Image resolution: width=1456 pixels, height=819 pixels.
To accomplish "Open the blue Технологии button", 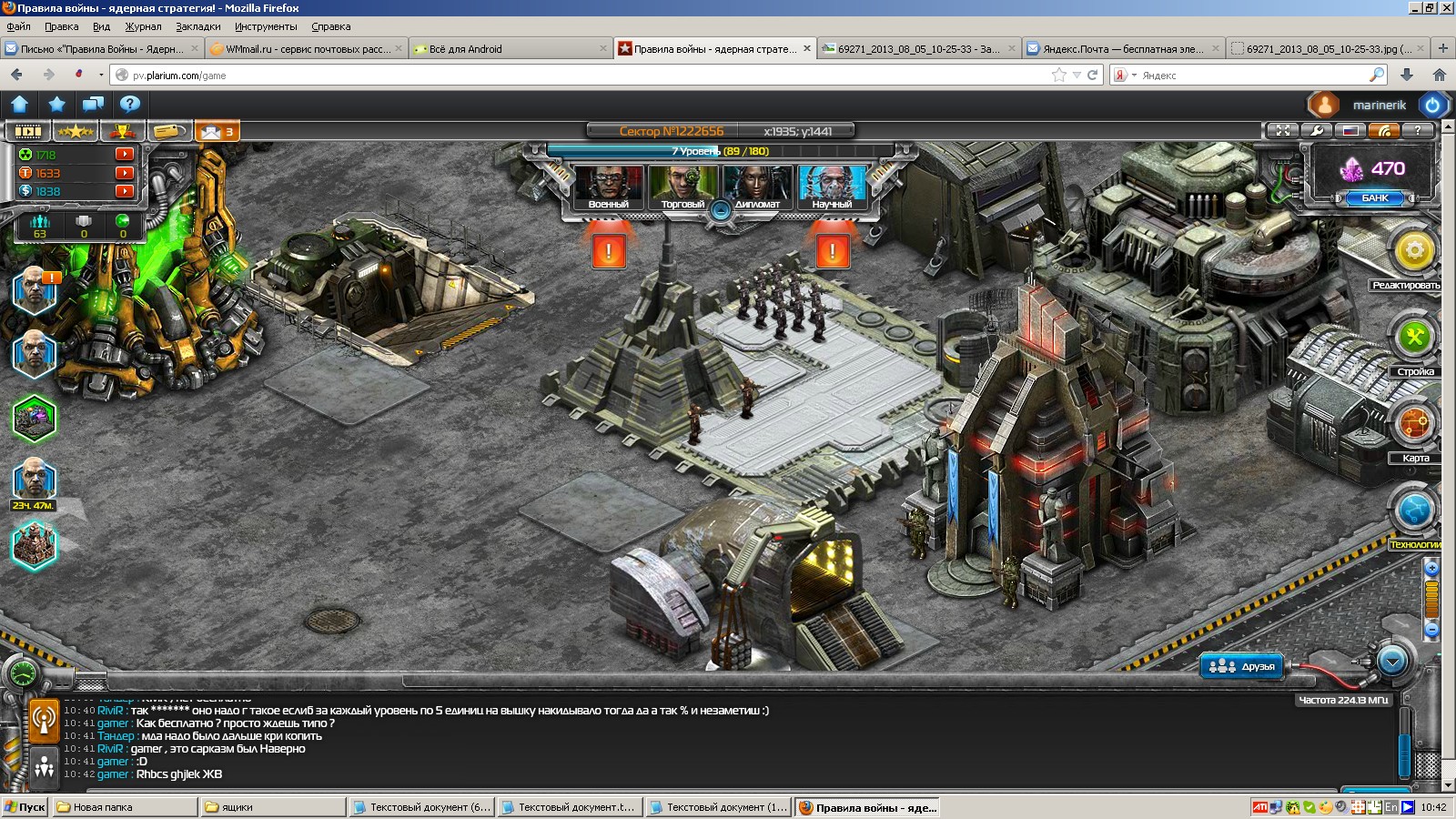I will (1414, 510).
